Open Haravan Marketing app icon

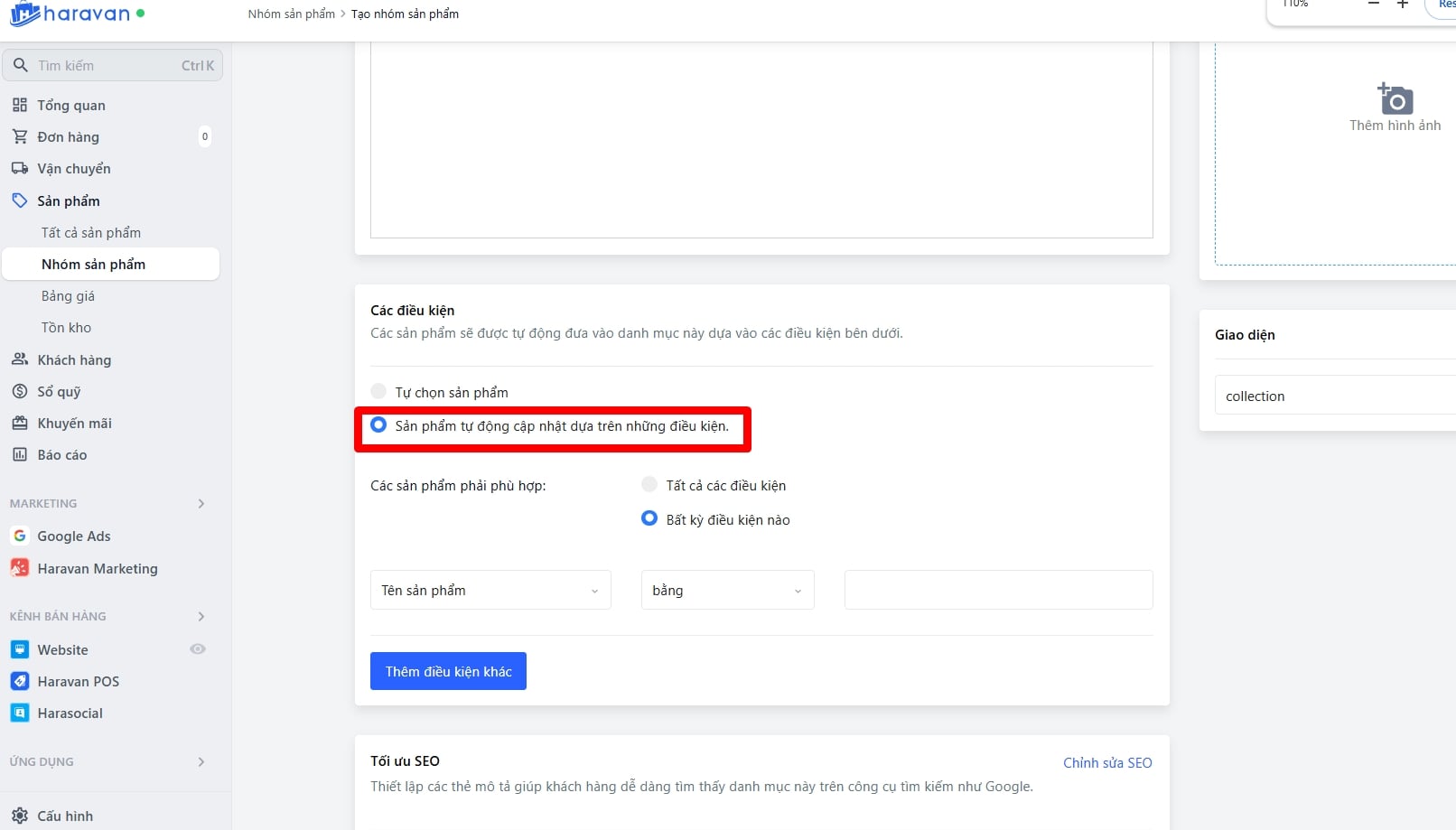coord(20,568)
